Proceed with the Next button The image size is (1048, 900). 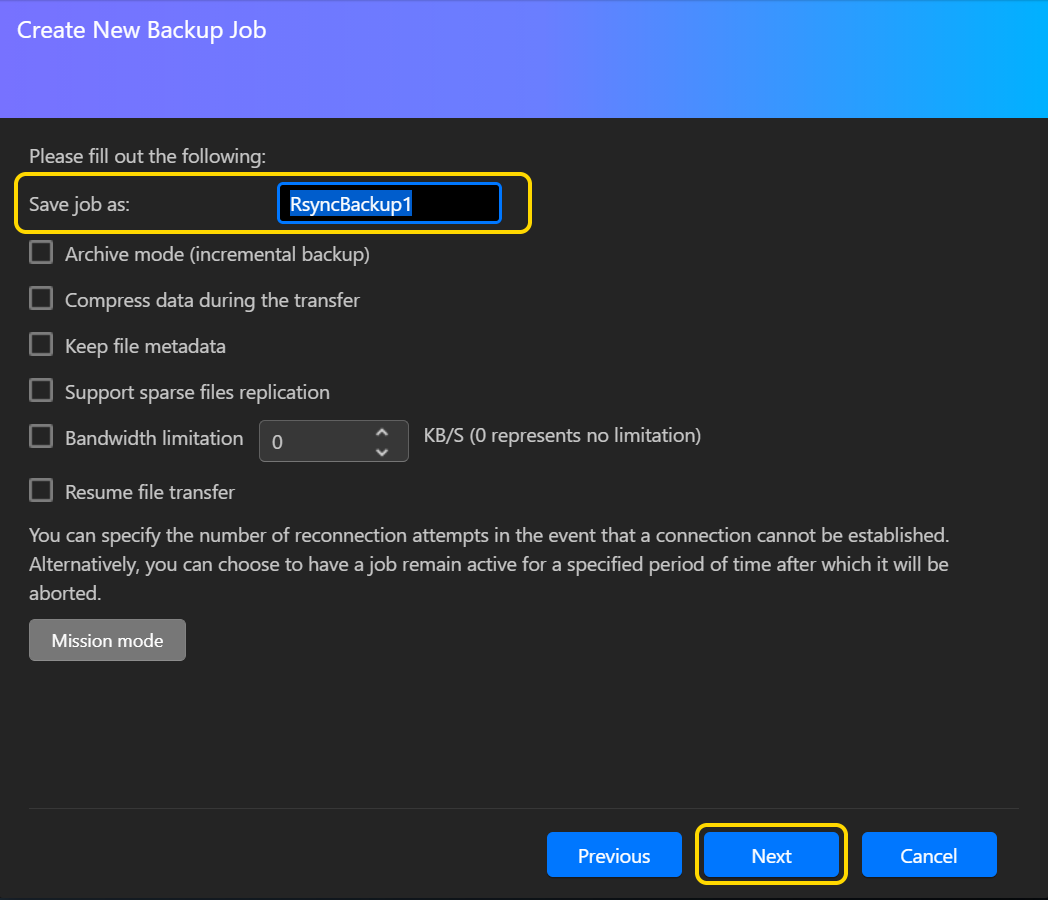(771, 855)
